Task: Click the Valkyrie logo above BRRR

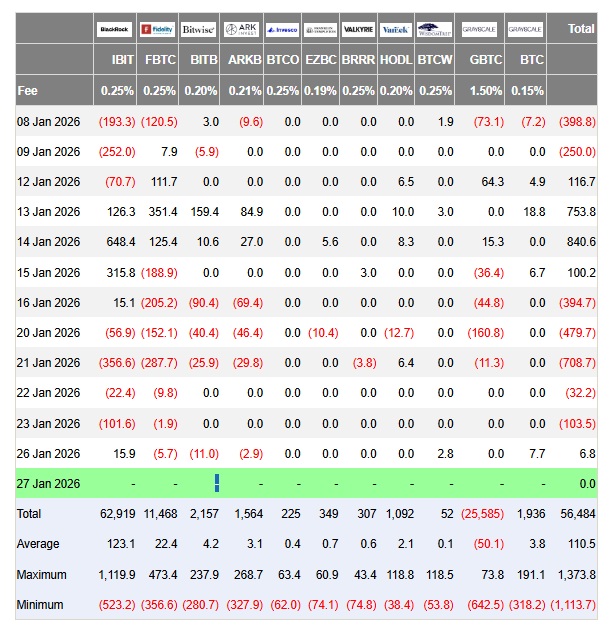Action: [x=358, y=30]
